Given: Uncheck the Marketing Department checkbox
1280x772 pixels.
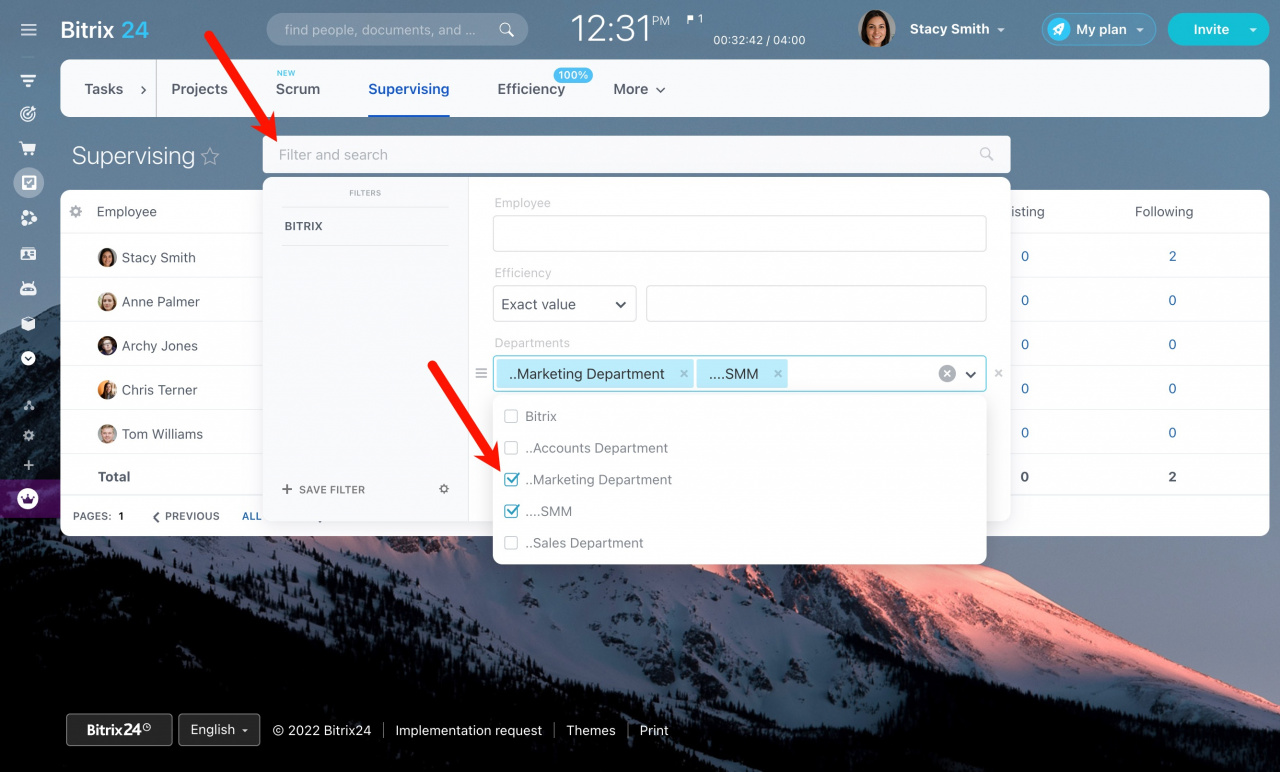Looking at the screenshot, I should click(x=511, y=480).
